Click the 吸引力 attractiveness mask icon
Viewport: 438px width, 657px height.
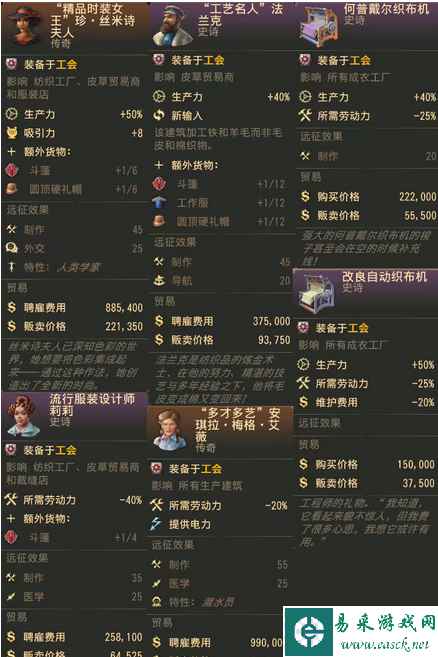pyautogui.click(x=11, y=133)
